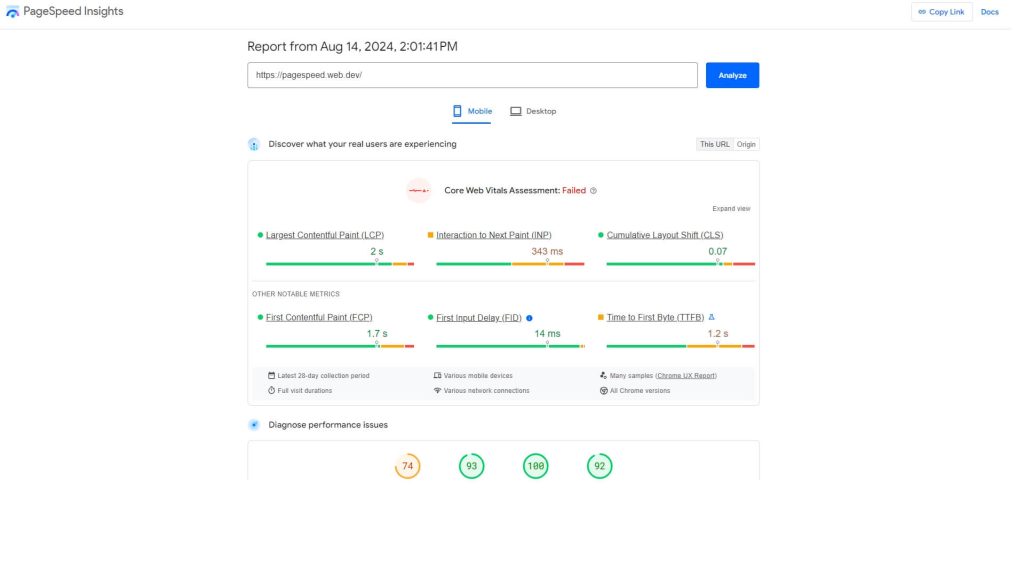1024x567 pixels.
Task: Open First Input Delay (FID) link
Action: [x=479, y=318]
